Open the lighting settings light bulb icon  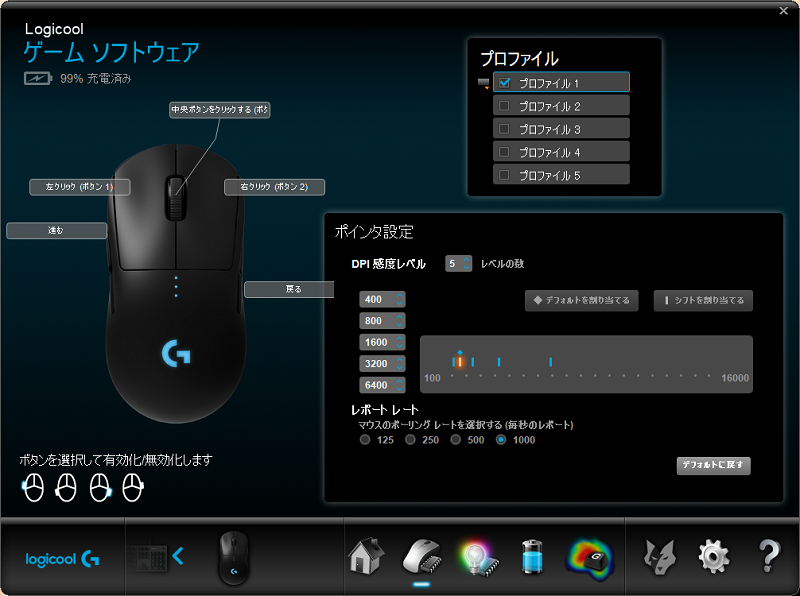(478, 558)
